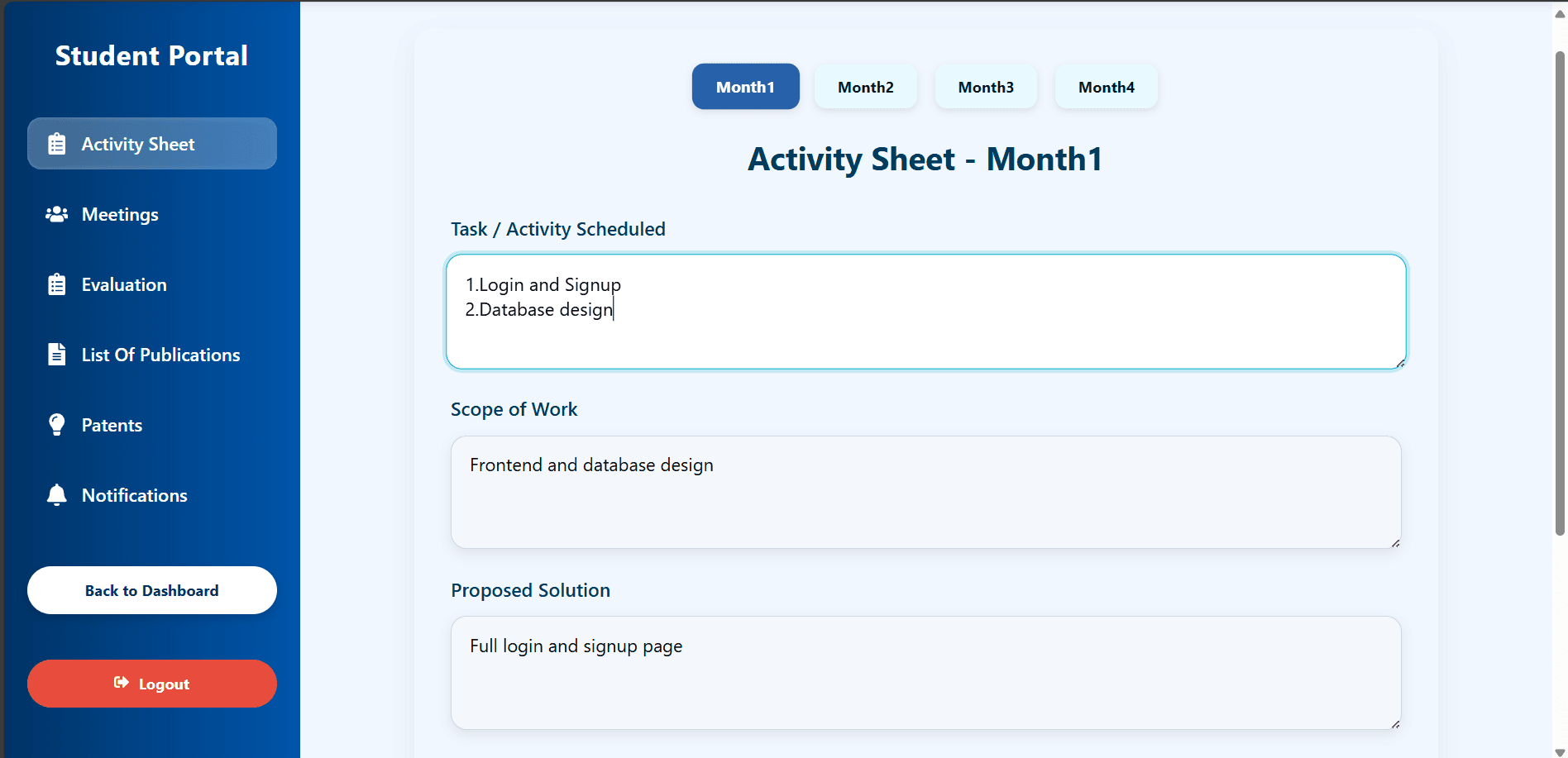
Task: Select the Month4 tab
Action: (x=1106, y=87)
